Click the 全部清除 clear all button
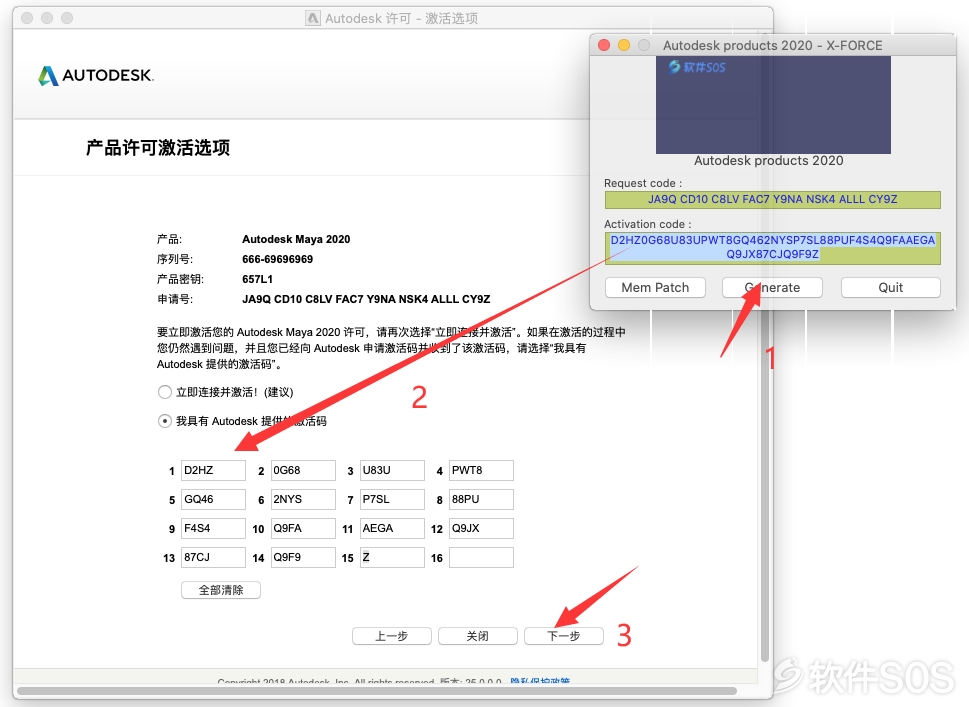 (221, 590)
